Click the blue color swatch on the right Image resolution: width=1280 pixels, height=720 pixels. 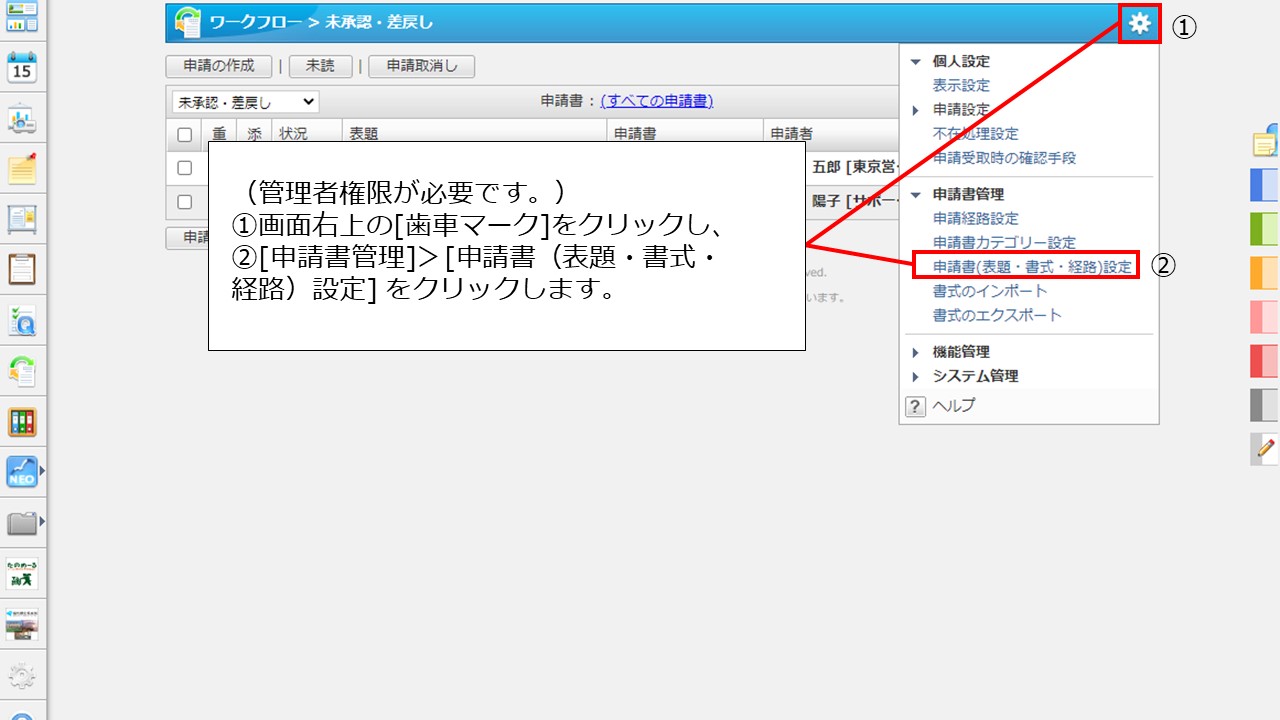1265,185
